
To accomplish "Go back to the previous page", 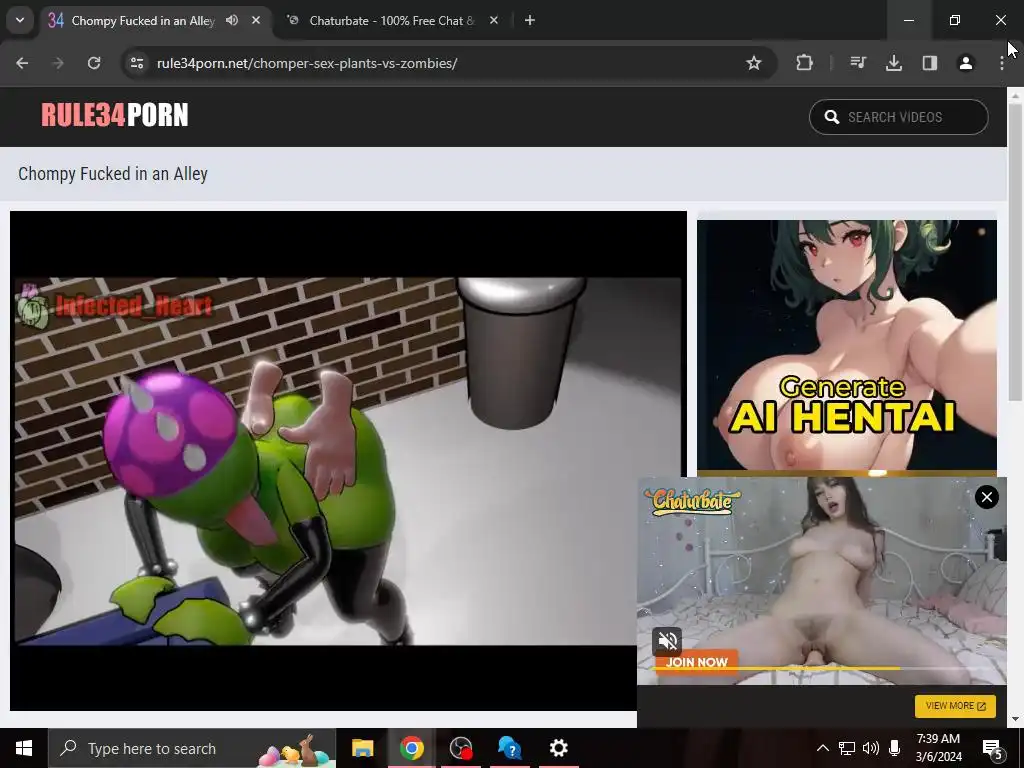I will pyautogui.click(x=22, y=63).
